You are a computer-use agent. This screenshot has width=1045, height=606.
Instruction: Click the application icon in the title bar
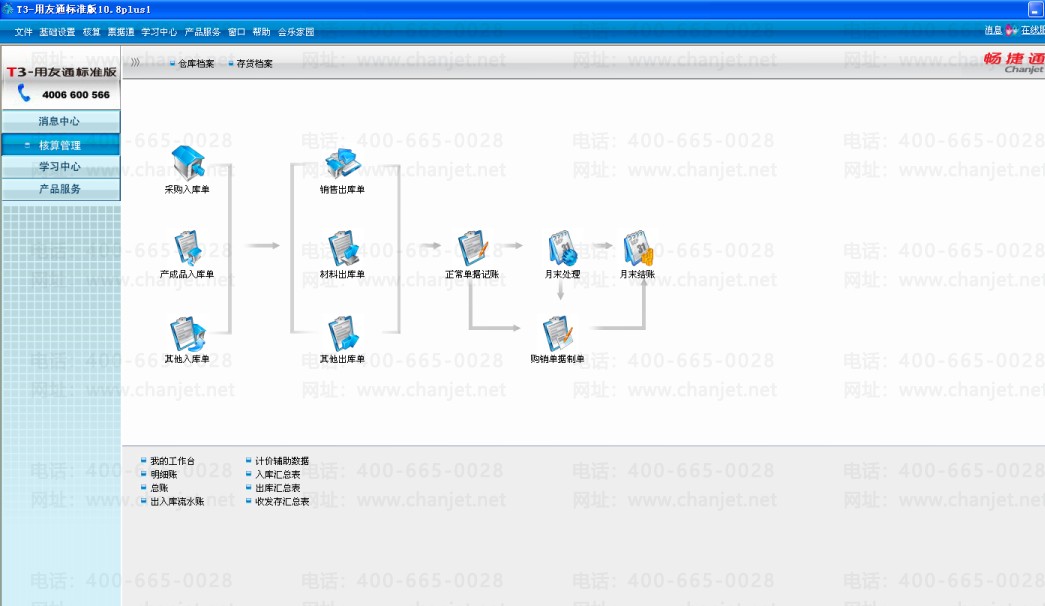(x=7, y=9)
